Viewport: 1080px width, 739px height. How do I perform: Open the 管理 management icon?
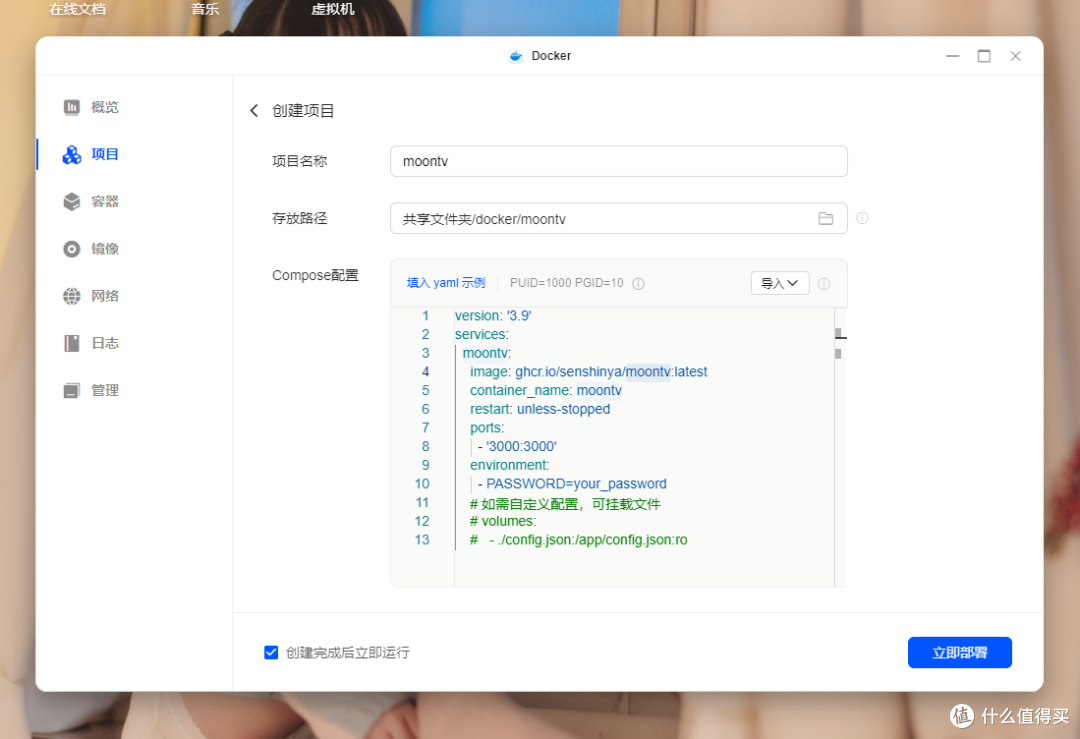click(x=72, y=391)
